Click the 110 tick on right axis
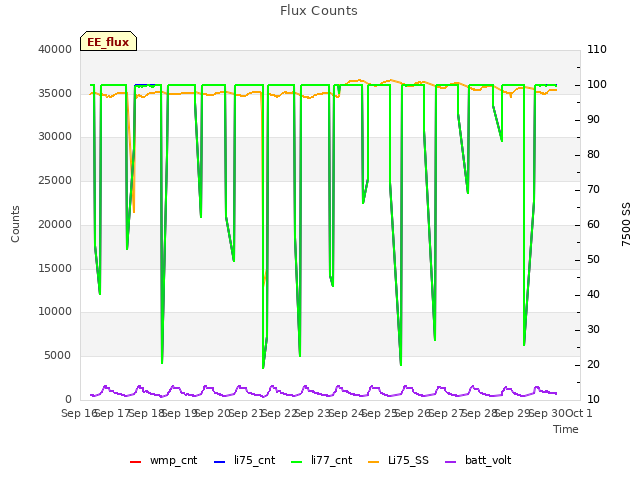The height and width of the screenshot is (480, 640). (597, 49)
